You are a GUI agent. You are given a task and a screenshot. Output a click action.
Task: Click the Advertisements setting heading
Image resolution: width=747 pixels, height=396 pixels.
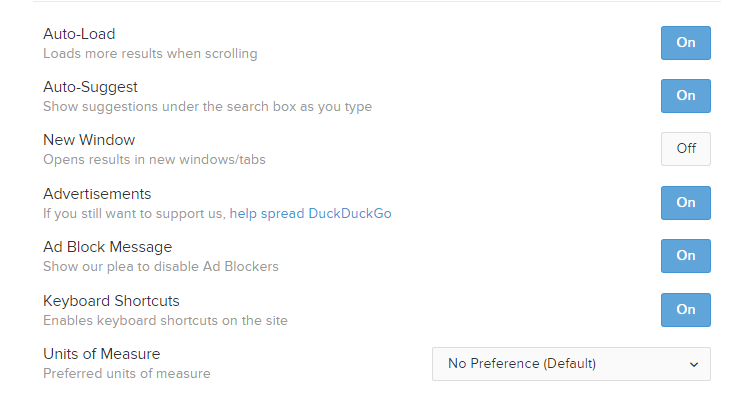pos(97,194)
